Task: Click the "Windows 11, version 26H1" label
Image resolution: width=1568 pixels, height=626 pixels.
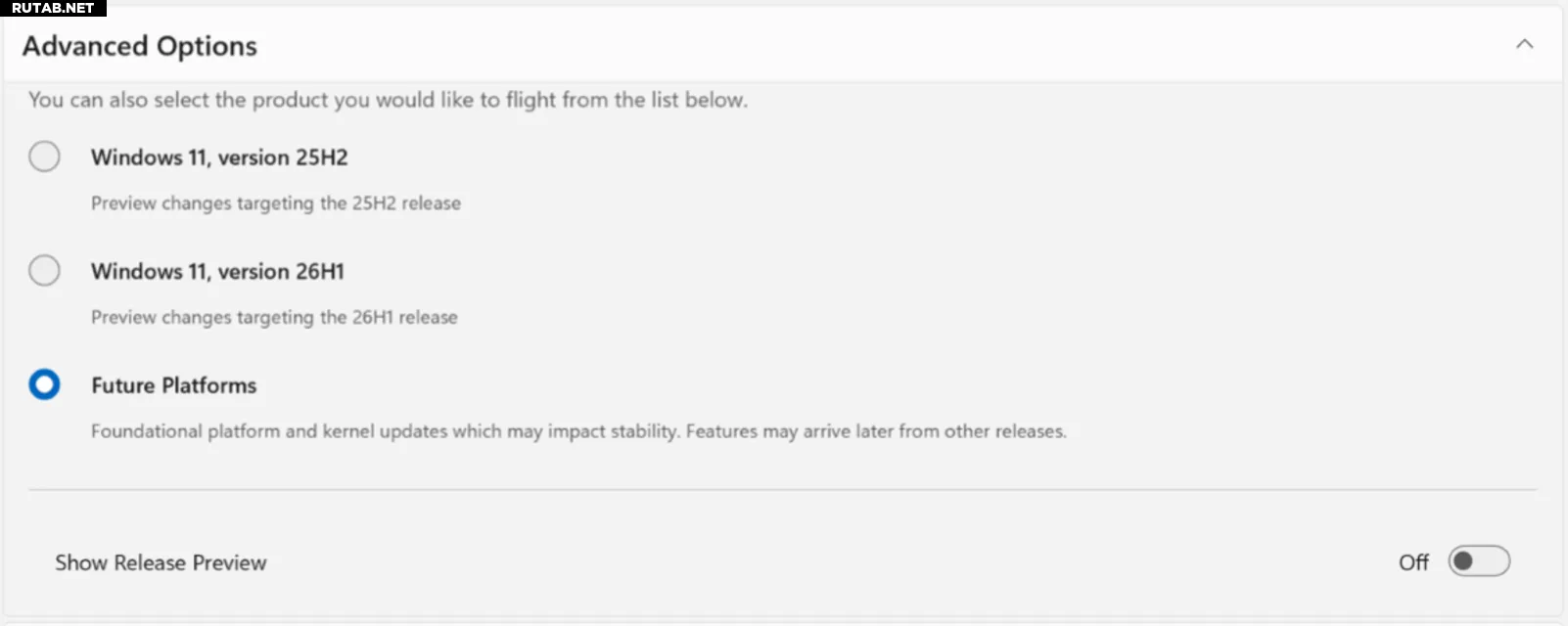Action: pyautogui.click(x=217, y=271)
